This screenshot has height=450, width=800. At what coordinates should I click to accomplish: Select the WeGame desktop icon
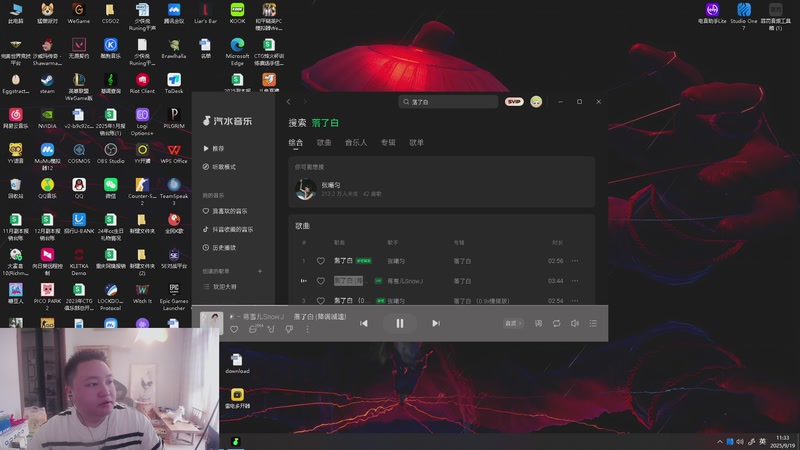tap(79, 13)
